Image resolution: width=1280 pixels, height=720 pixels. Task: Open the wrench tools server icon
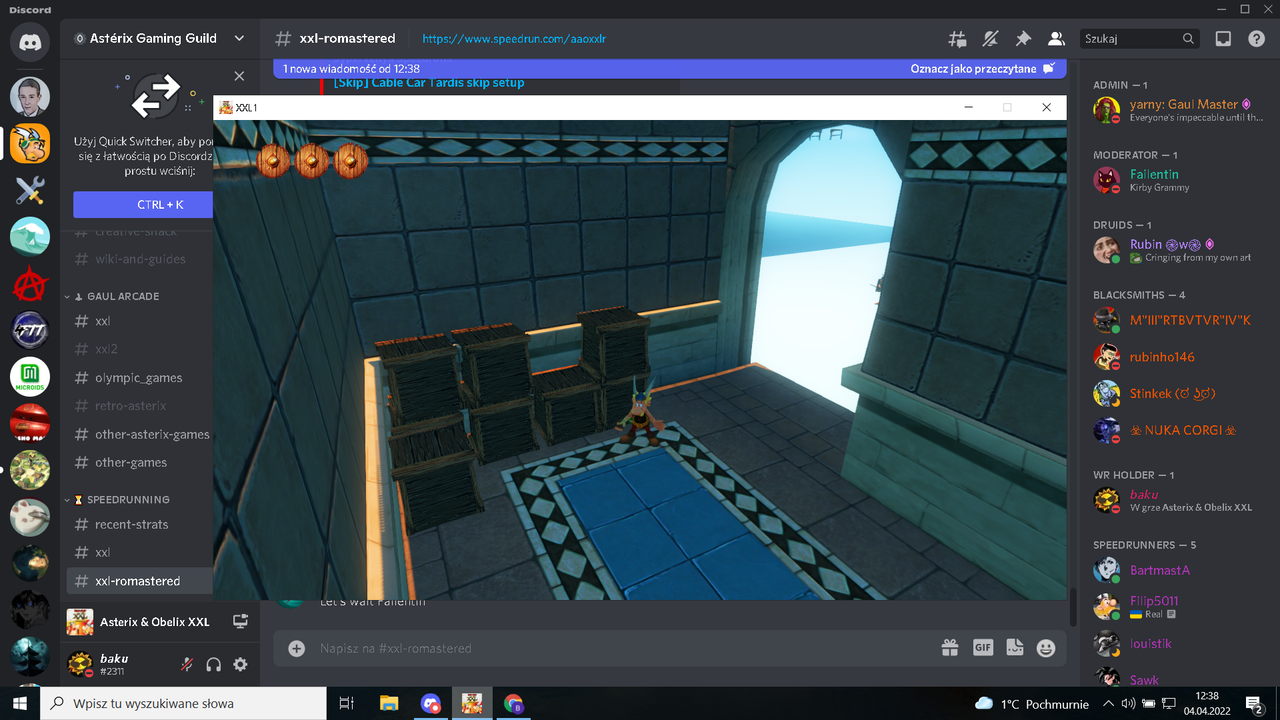coord(30,190)
